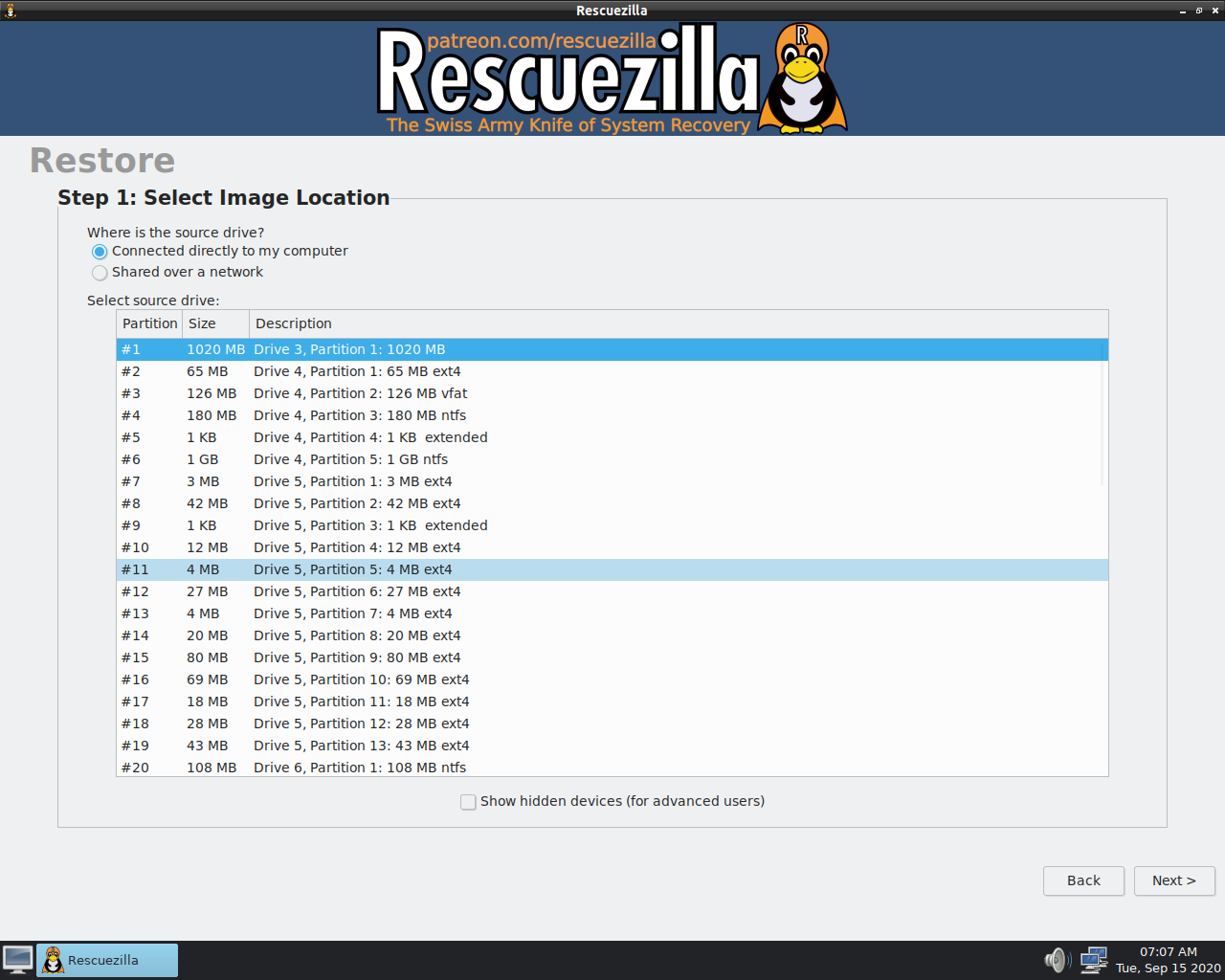Click the Back button

coord(1083,880)
